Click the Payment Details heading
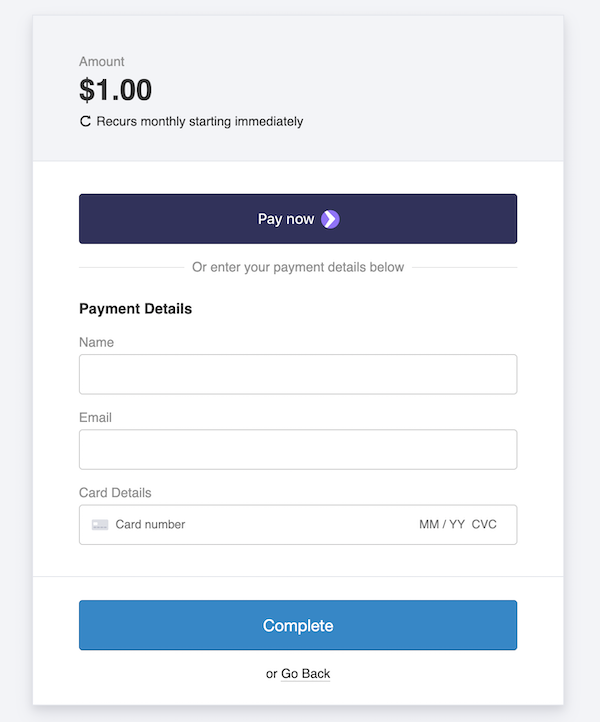 (135, 308)
